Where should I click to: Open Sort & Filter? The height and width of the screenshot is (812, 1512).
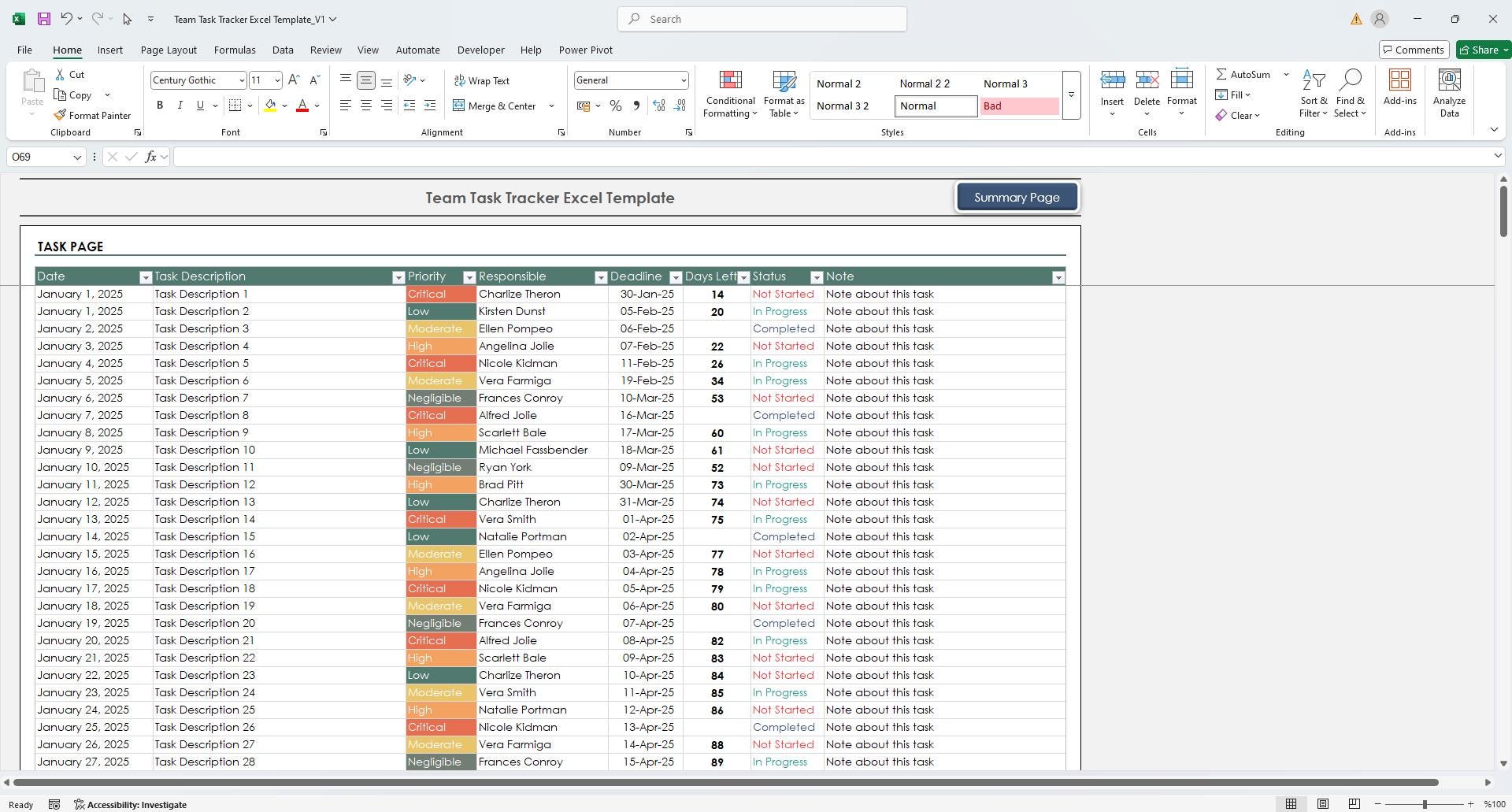(1313, 93)
